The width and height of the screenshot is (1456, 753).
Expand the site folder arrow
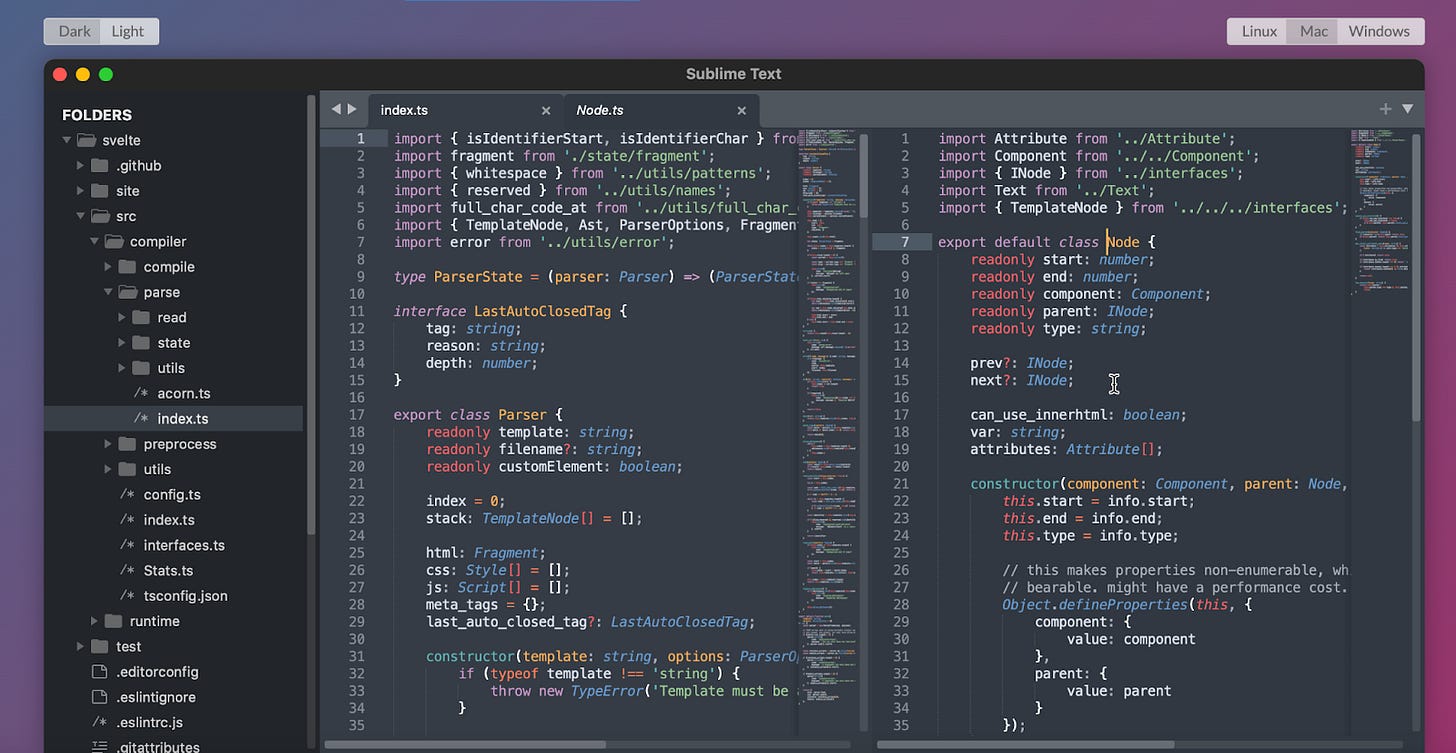pos(80,191)
